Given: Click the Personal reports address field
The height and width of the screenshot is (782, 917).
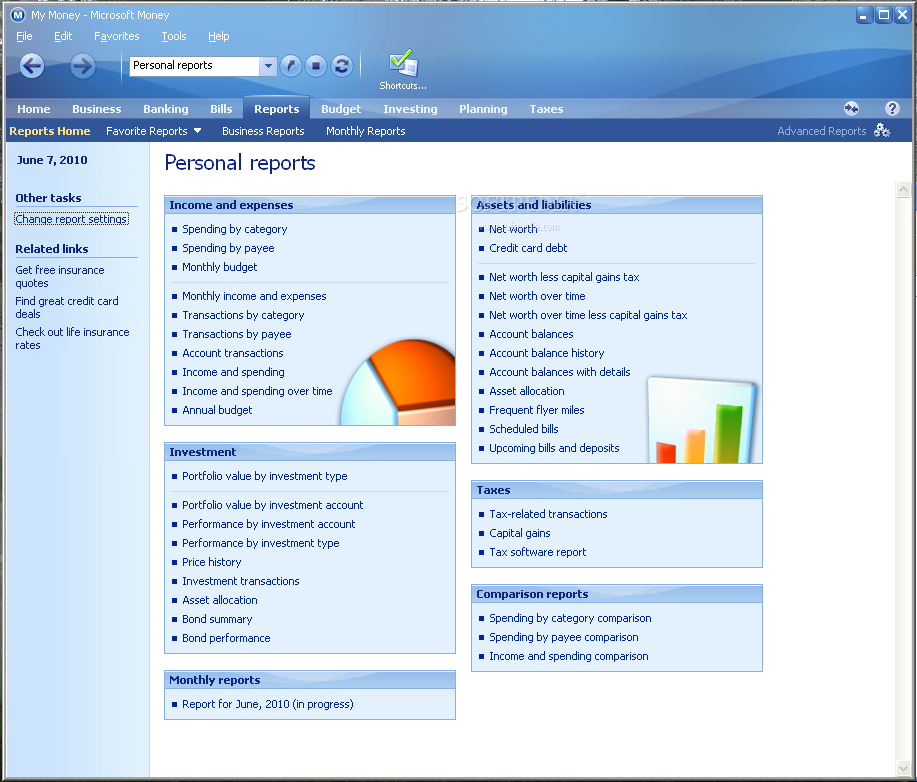Looking at the screenshot, I should 194,66.
